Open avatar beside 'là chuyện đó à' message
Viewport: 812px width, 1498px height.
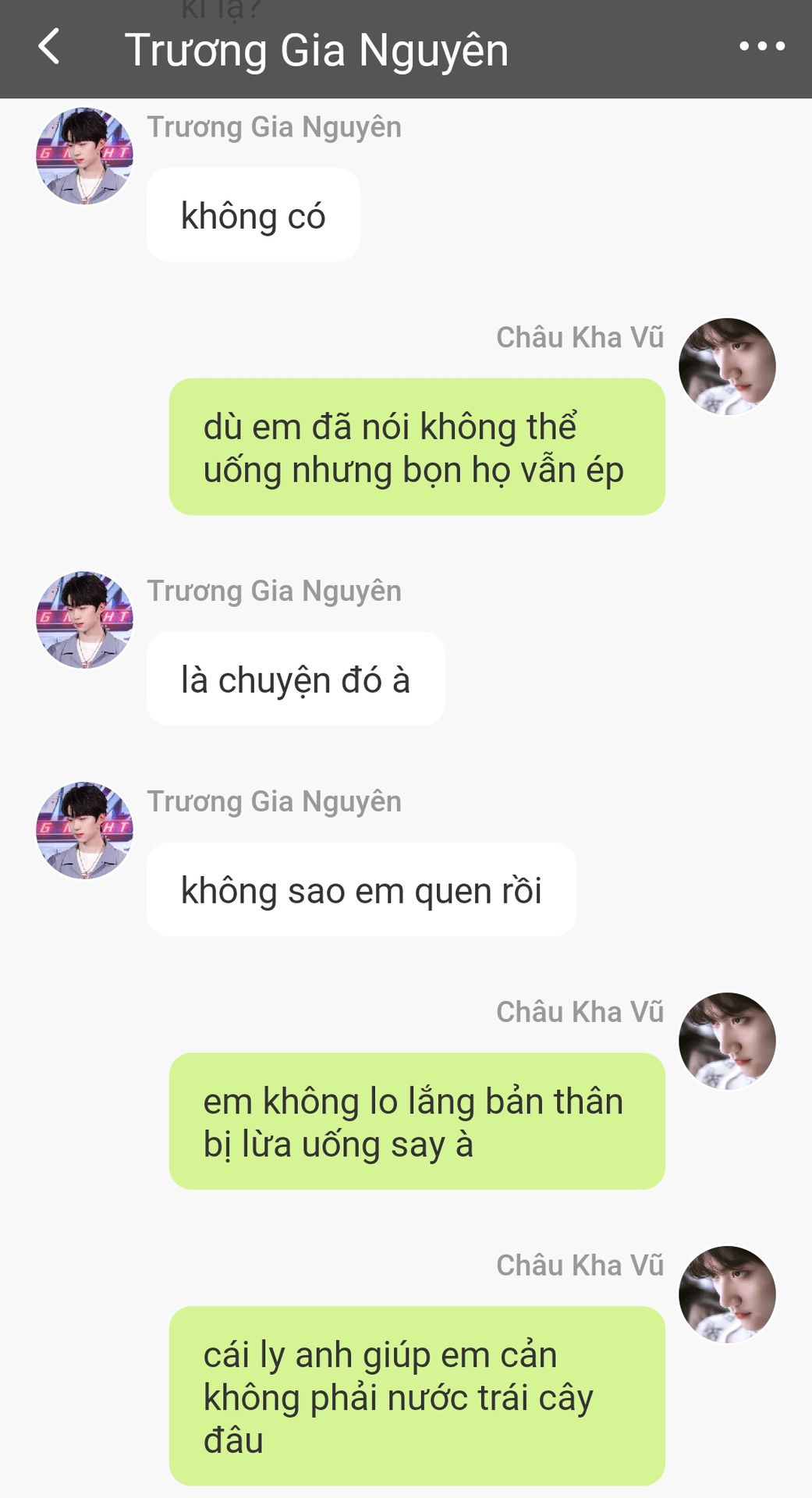click(x=84, y=620)
